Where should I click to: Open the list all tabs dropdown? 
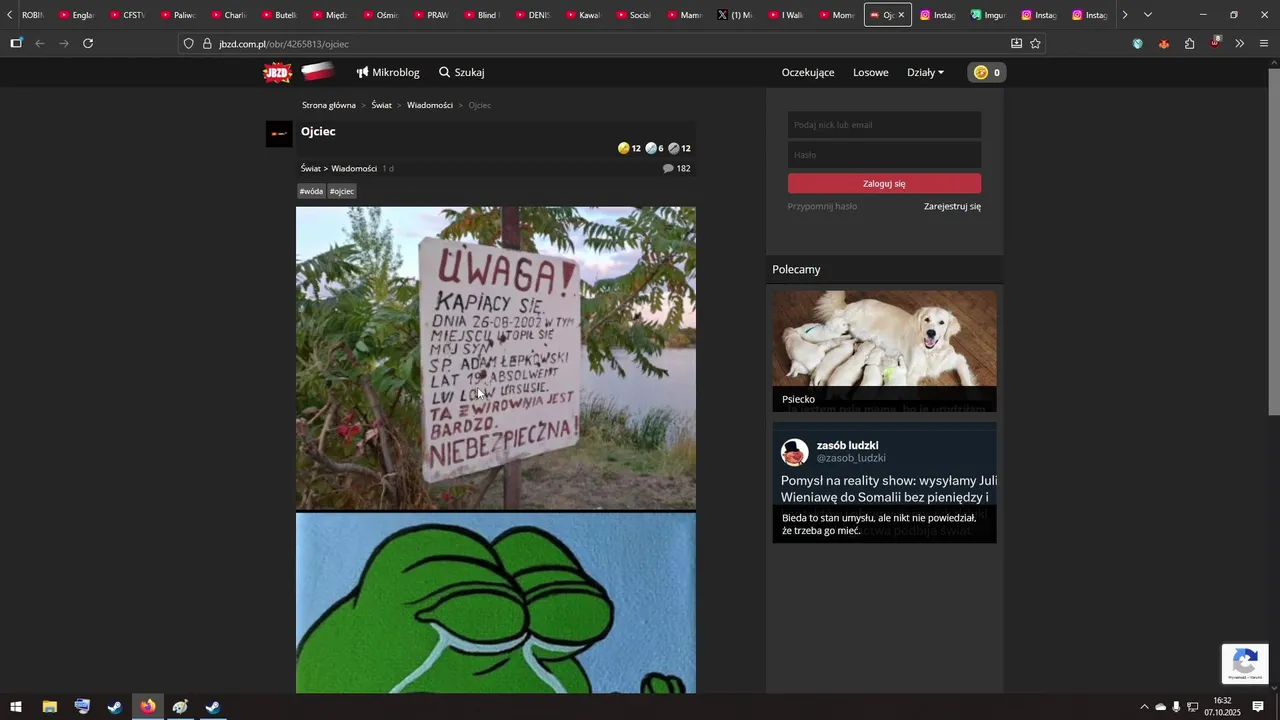tap(1147, 15)
